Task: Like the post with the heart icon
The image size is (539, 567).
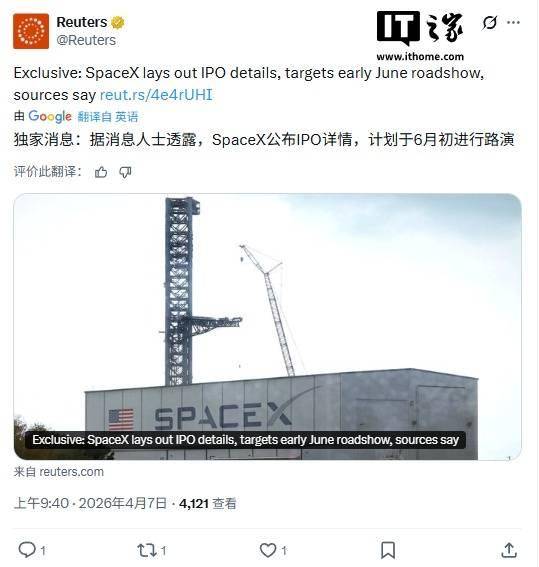Action: (x=268, y=550)
